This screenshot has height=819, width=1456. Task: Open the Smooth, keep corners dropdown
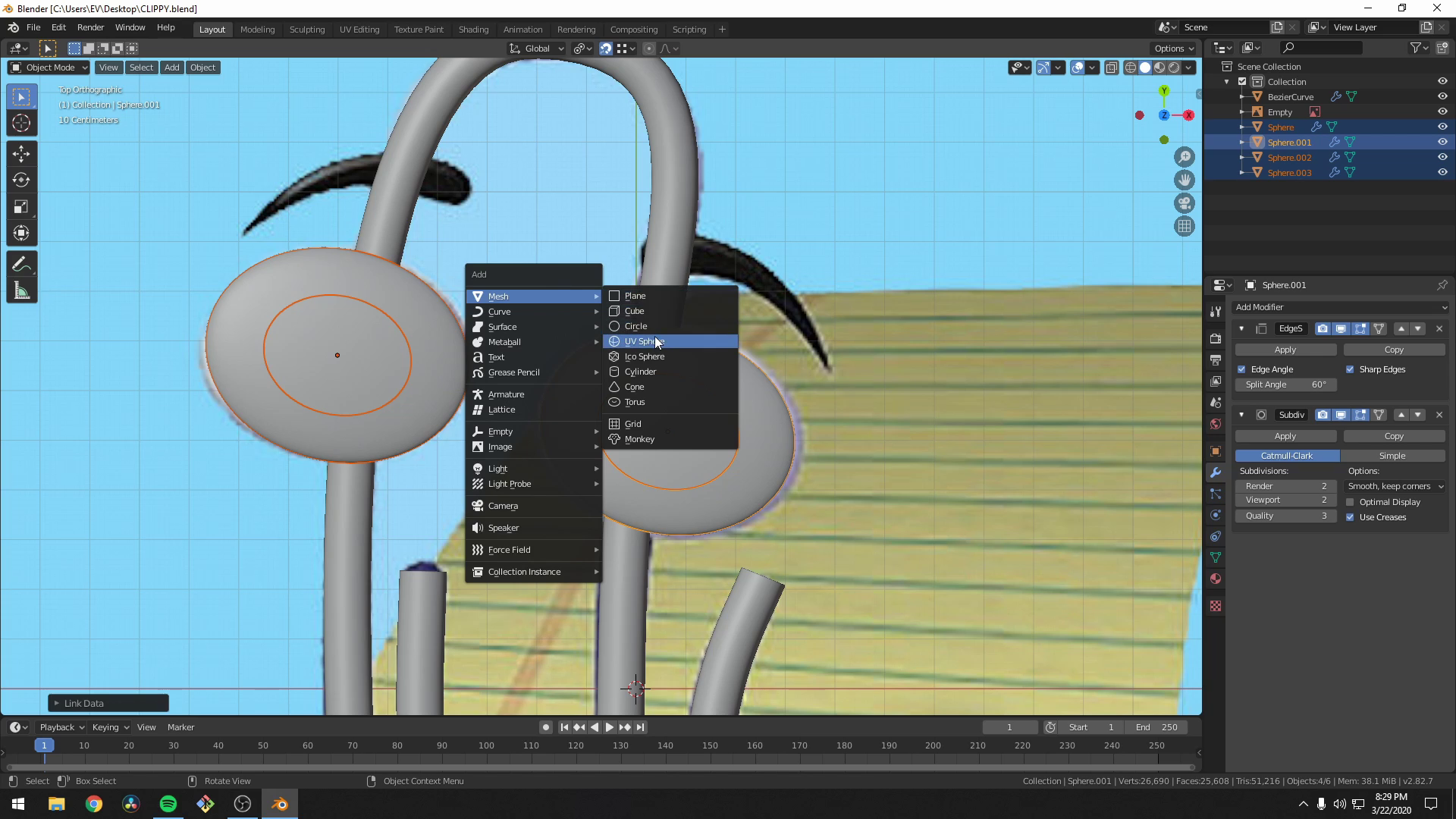coord(1394,486)
